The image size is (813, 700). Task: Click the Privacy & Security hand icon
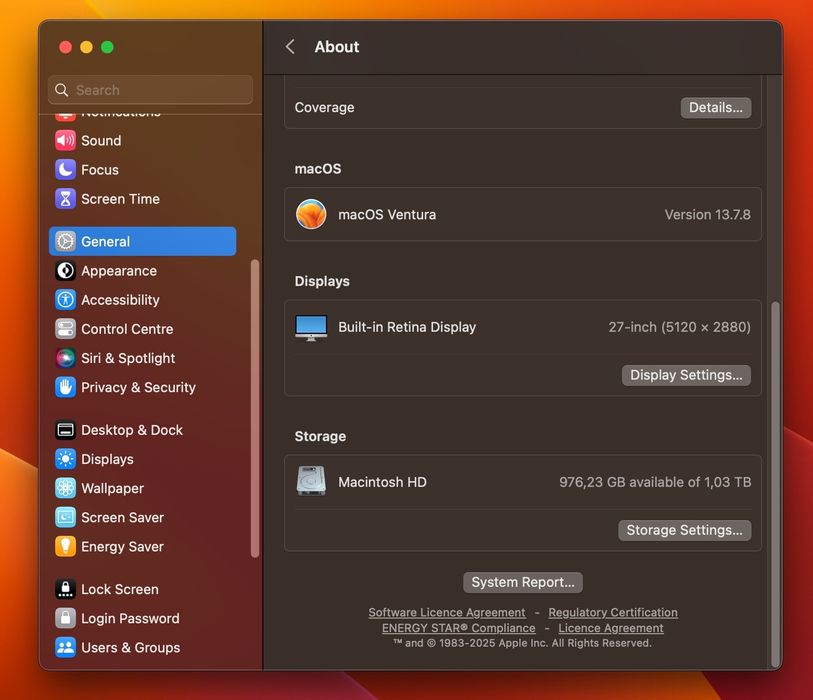coord(65,387)
